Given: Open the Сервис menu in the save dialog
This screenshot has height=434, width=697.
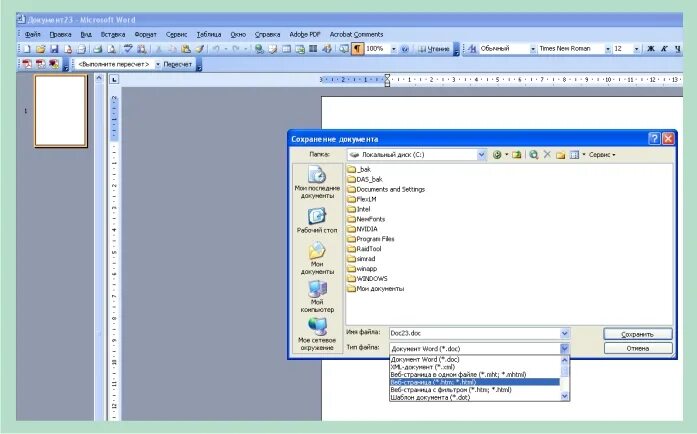Looking at the screenshot, I should 602,155.
